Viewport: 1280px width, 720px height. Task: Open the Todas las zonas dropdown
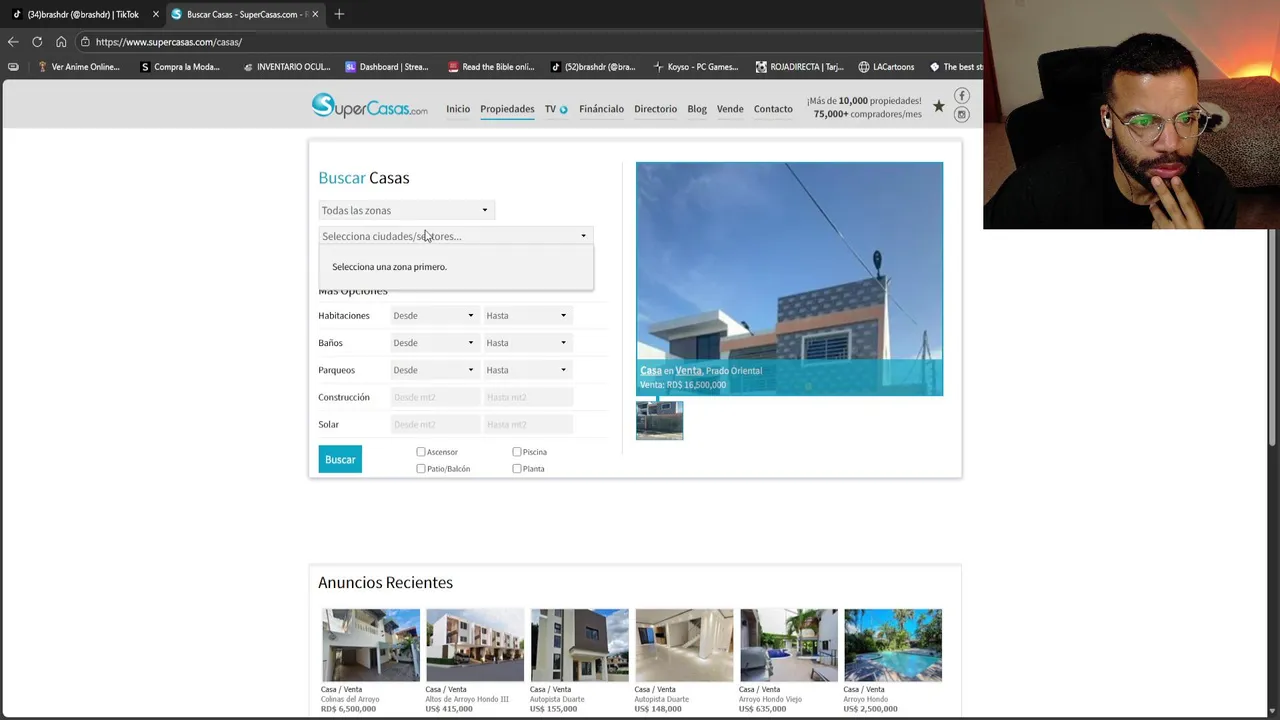pyautogui.click(x=405, y=210)
